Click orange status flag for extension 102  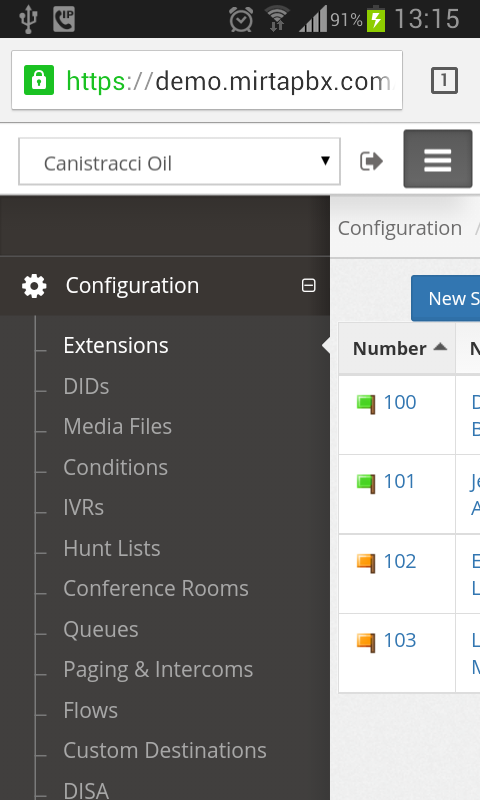tap(366, 563)
